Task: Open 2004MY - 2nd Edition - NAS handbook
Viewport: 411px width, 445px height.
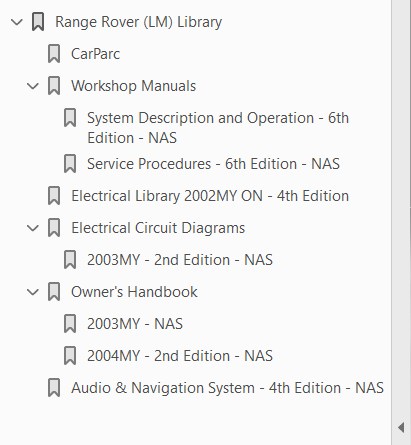Action: (180, 356)
